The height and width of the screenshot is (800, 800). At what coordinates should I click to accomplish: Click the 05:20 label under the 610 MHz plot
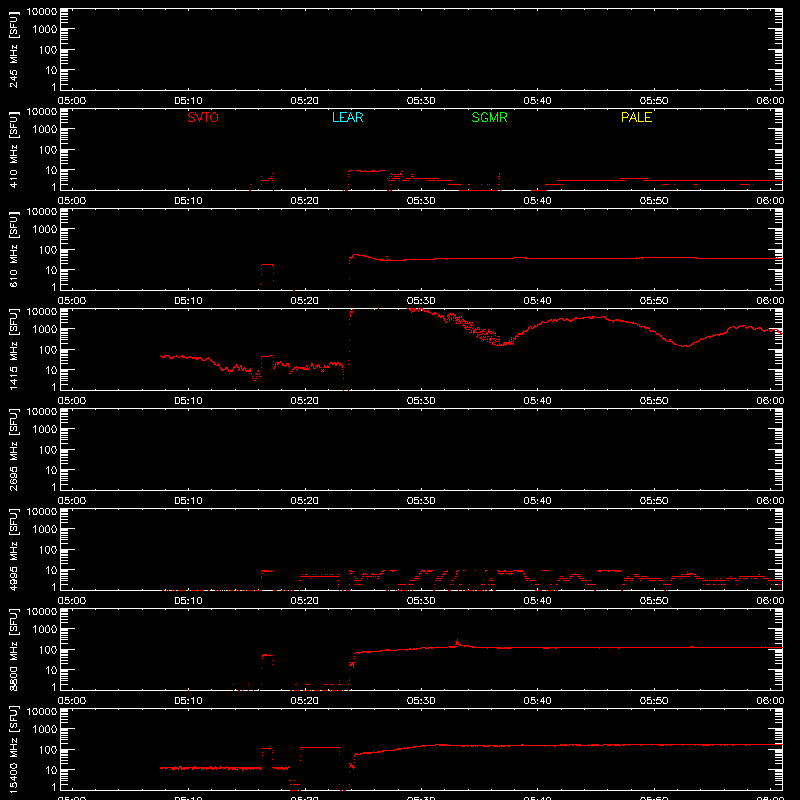coord(305,301)
